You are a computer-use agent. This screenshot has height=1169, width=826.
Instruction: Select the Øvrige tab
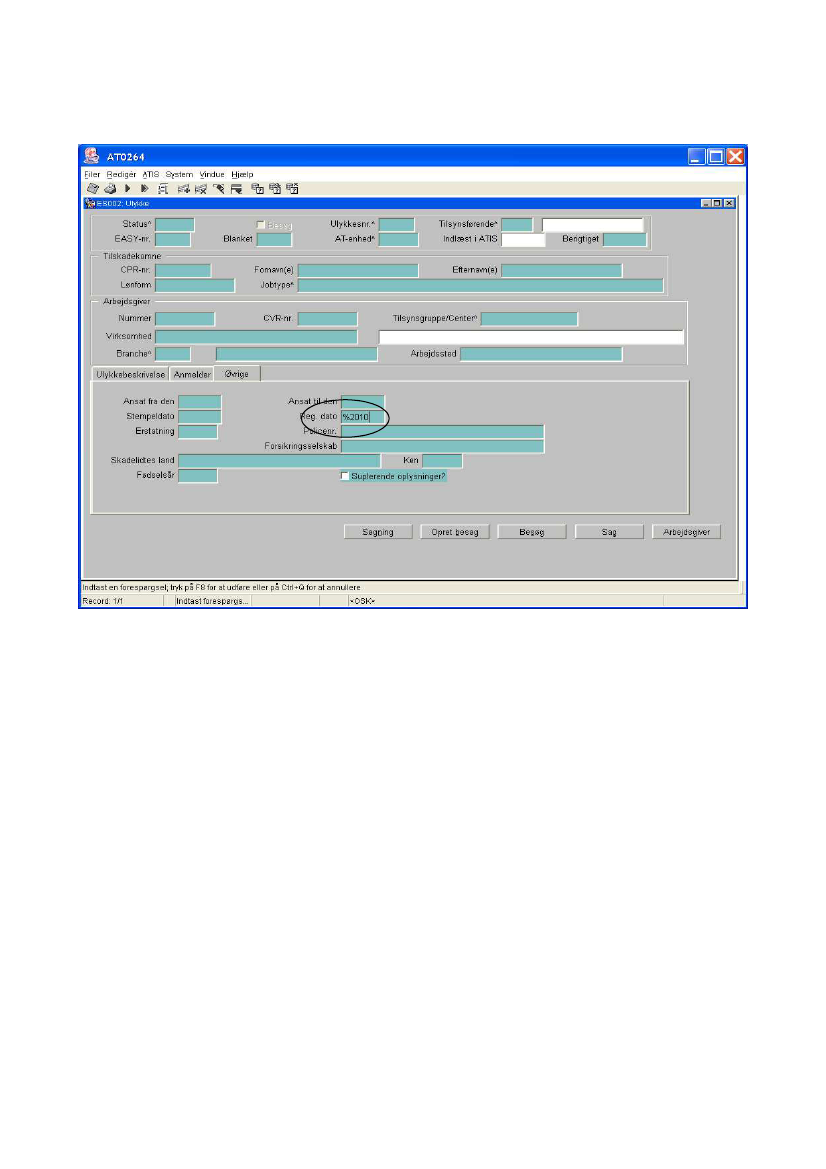click(x=237, y=374)
